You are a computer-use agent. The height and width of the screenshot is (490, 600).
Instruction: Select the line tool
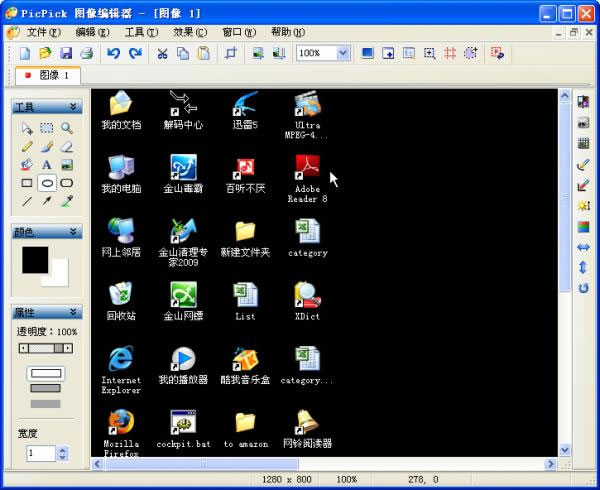pyautogui.click(x=27, y=201)
